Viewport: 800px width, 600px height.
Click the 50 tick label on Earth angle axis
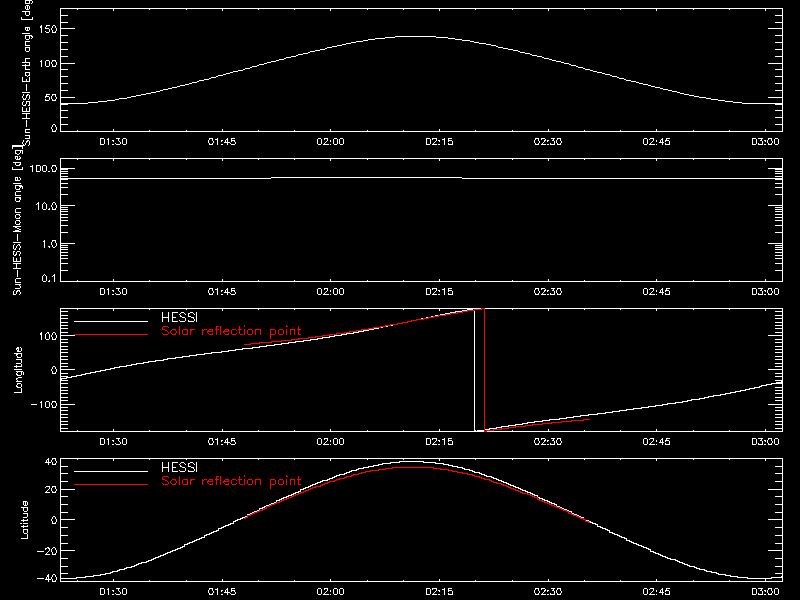51,98
